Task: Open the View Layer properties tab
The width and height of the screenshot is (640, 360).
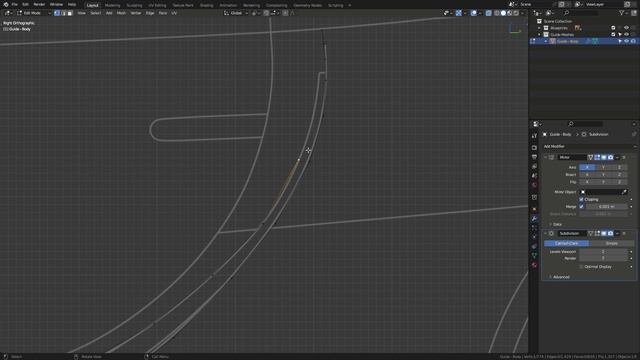Action: 534,166
